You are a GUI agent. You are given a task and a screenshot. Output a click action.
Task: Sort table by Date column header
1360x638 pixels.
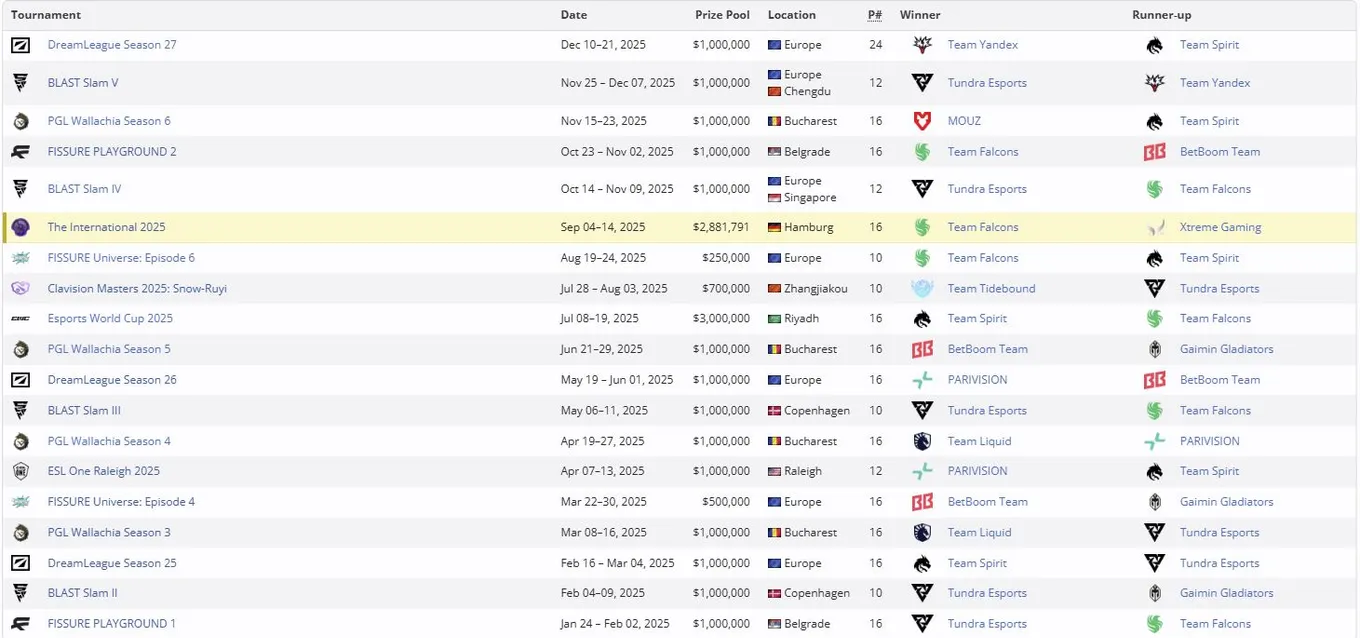574,15
